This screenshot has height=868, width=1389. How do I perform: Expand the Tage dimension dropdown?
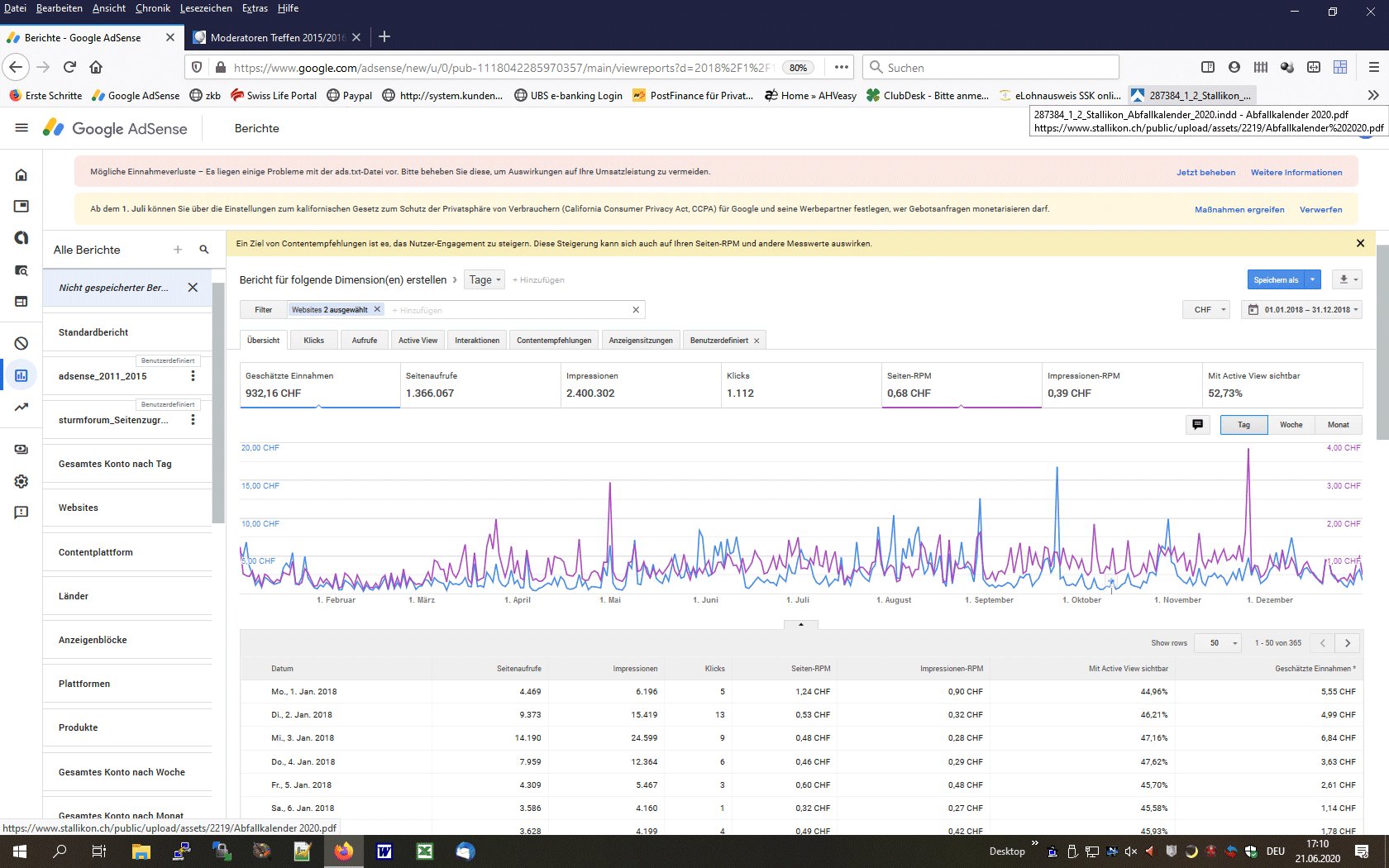[x=484, y=280]
